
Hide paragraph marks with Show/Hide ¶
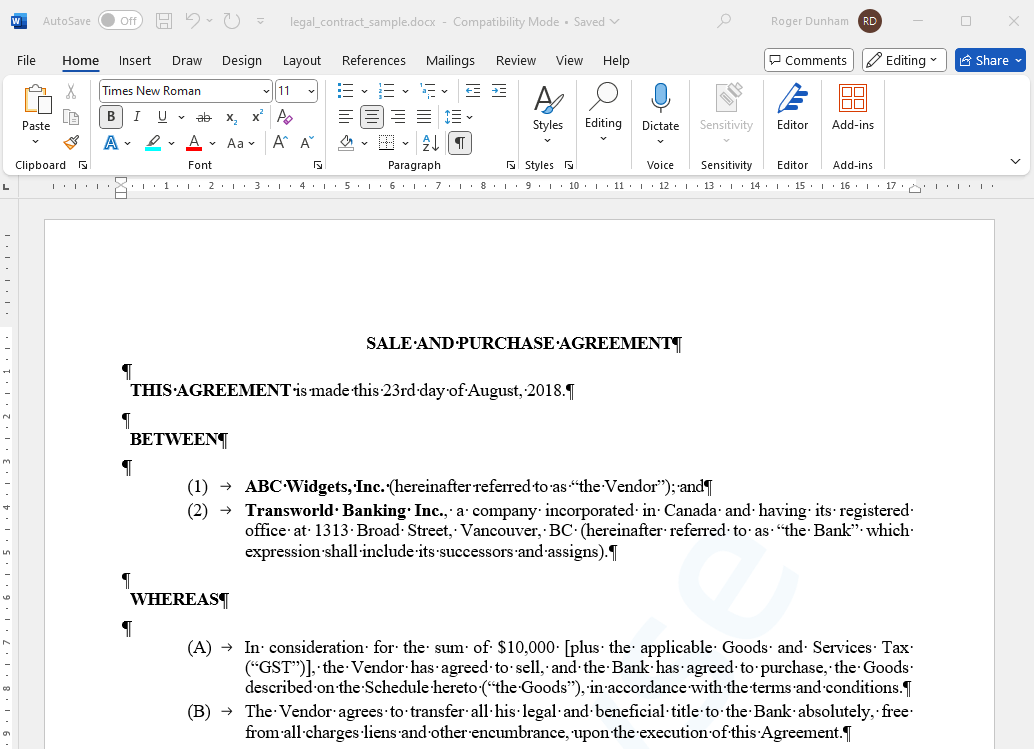[x=460, y=142]
